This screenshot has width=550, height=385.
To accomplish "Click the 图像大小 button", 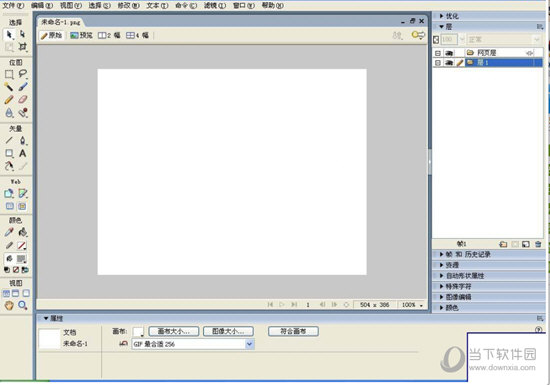I will pos(228,331).
